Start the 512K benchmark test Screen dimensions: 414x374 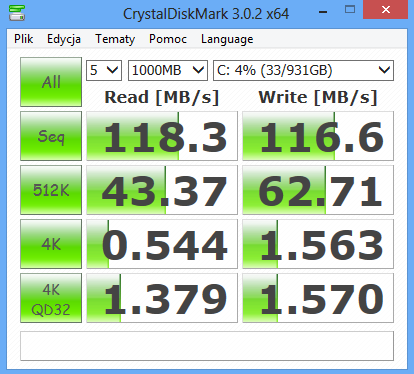51,190
